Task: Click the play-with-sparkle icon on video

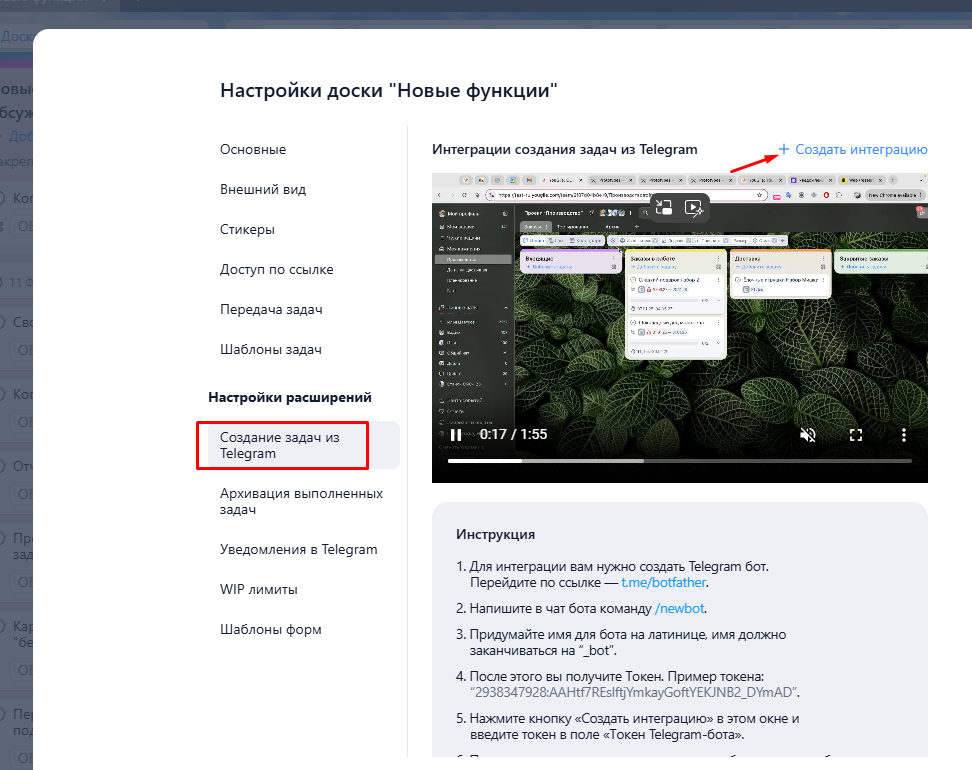Action: (694, 208)
